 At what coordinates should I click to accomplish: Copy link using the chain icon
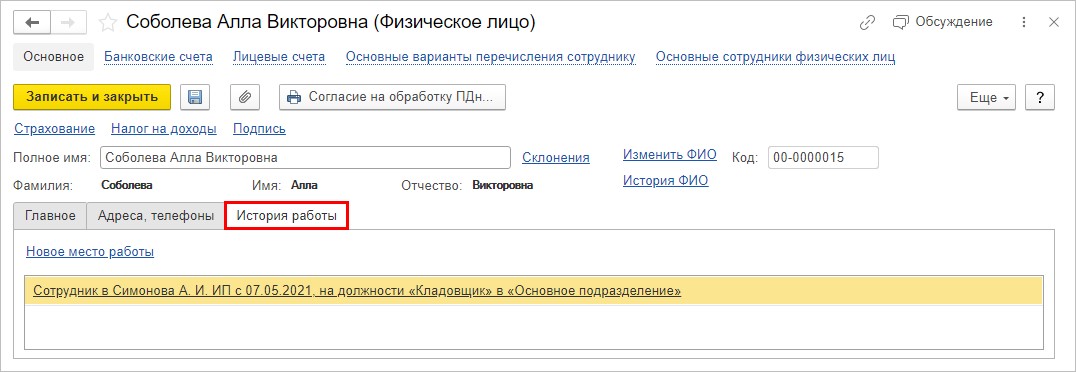tap(867, 23)
